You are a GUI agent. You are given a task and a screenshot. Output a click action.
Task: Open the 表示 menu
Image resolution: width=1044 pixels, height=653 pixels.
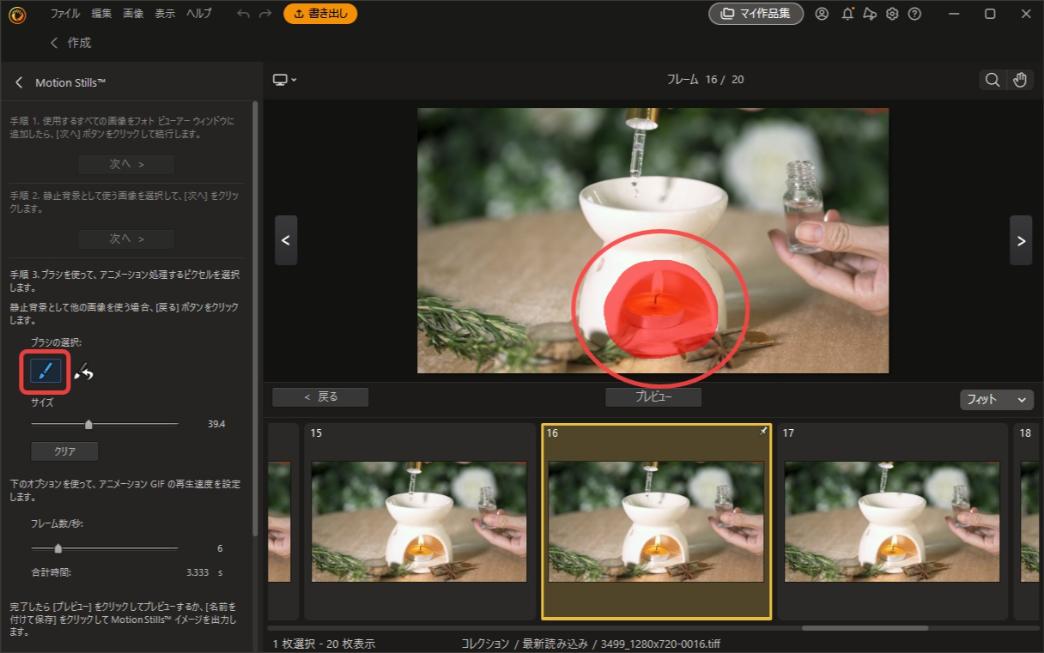point(163,14)
